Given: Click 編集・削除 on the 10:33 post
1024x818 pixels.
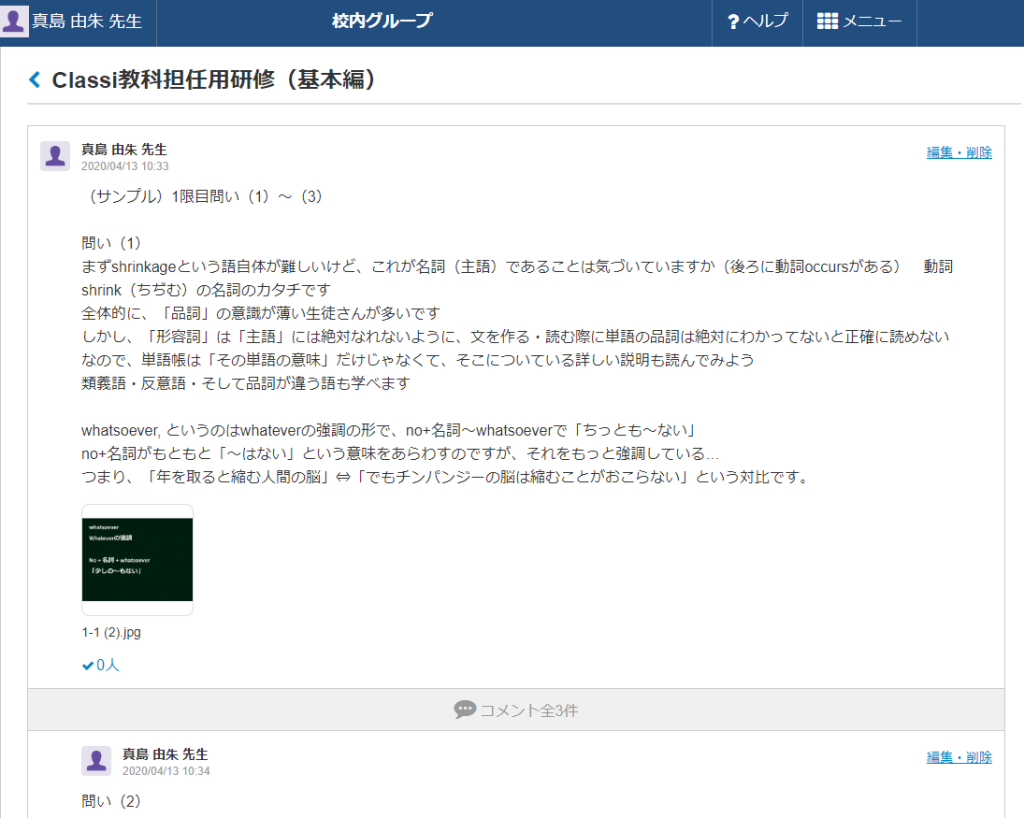Looking at the screenshot, I should [958, 152].
